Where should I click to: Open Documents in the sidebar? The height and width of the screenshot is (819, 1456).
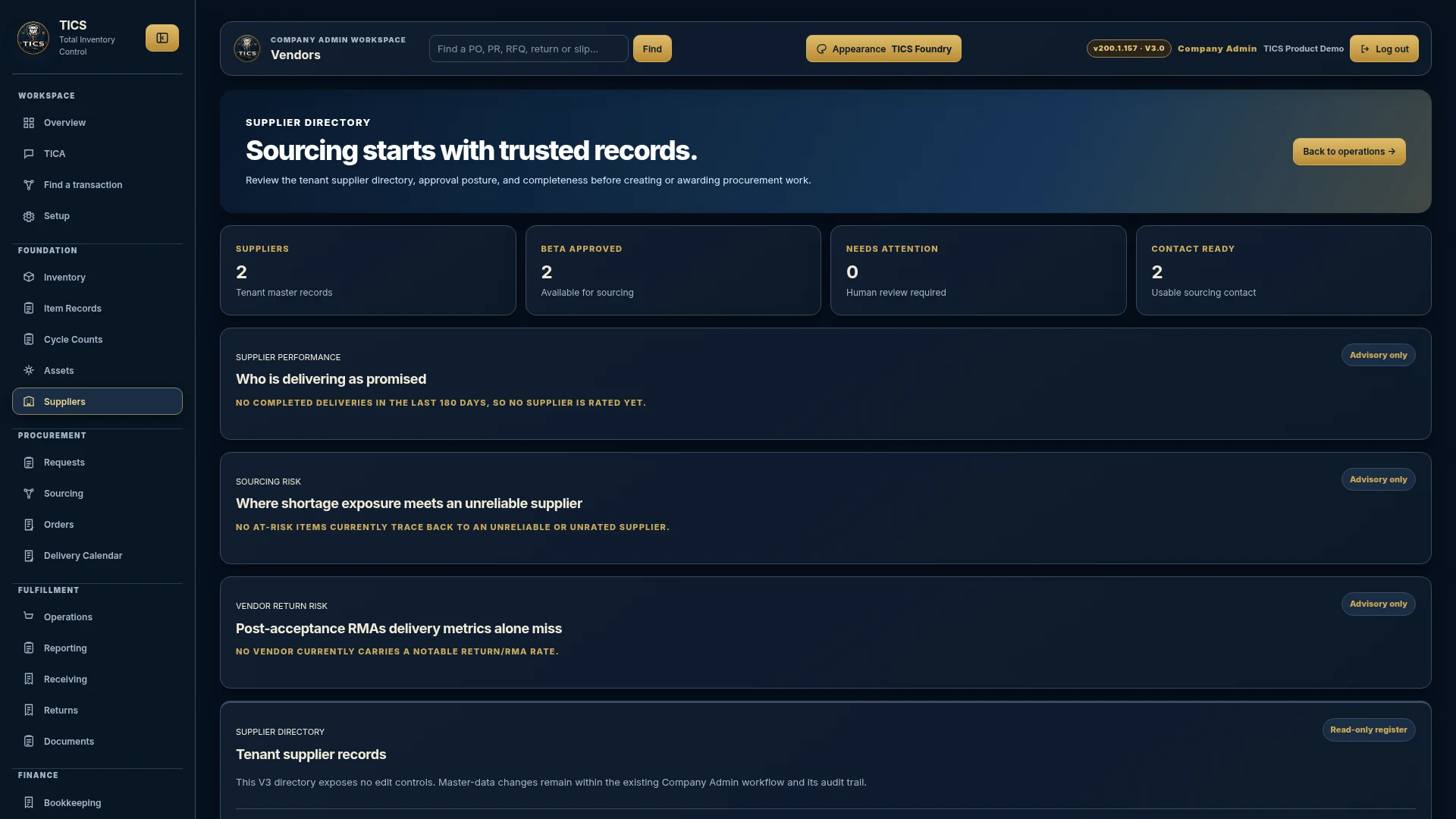pyautogui.click(x=97, y=742)
